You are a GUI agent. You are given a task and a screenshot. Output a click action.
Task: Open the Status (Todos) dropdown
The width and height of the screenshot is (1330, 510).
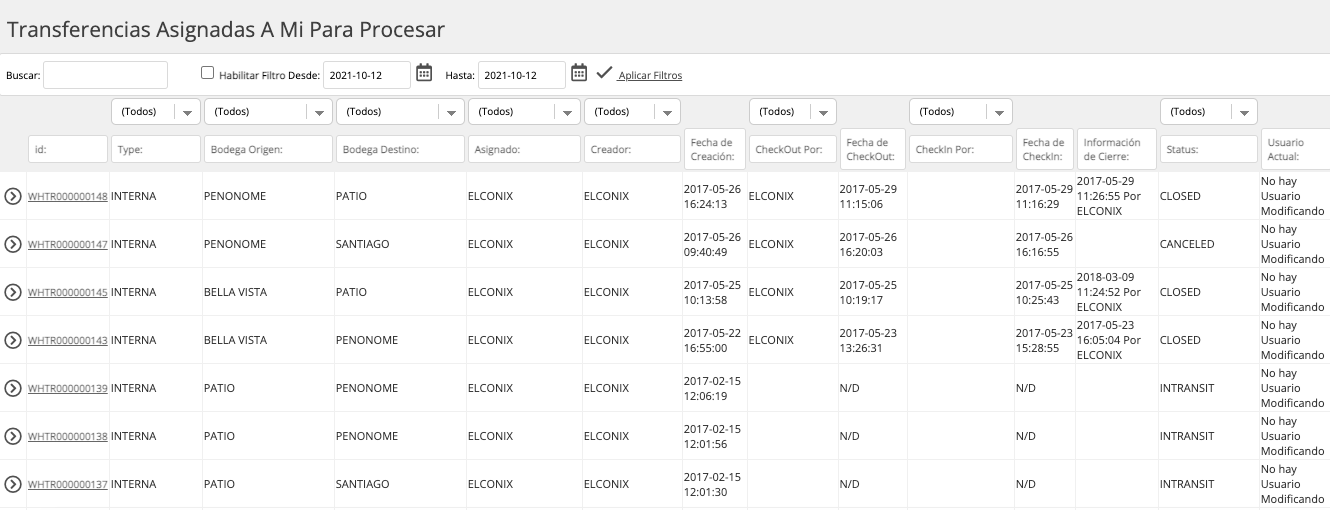tap(1209, 112)
